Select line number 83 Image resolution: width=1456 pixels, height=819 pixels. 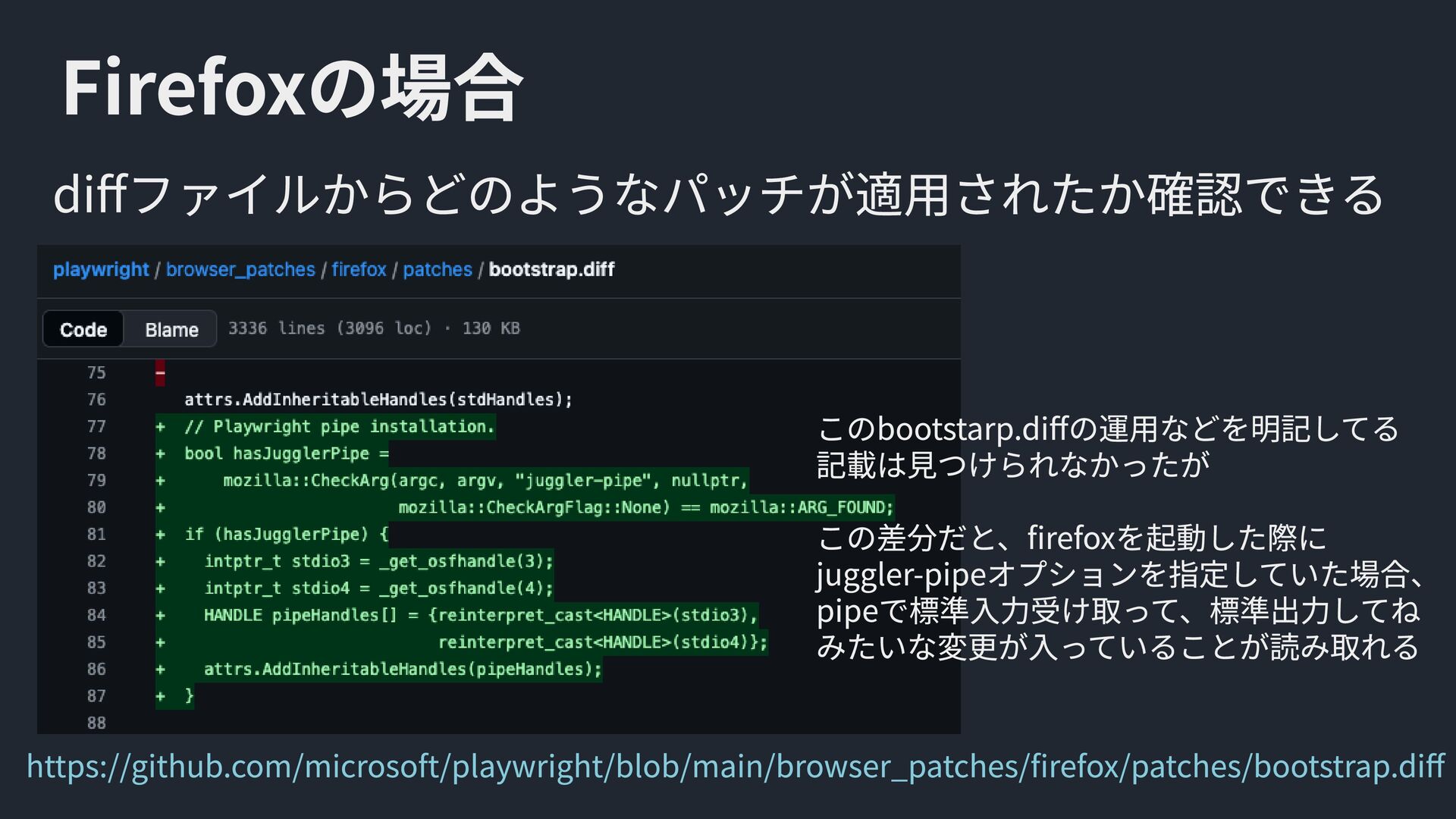click(96, 588)
